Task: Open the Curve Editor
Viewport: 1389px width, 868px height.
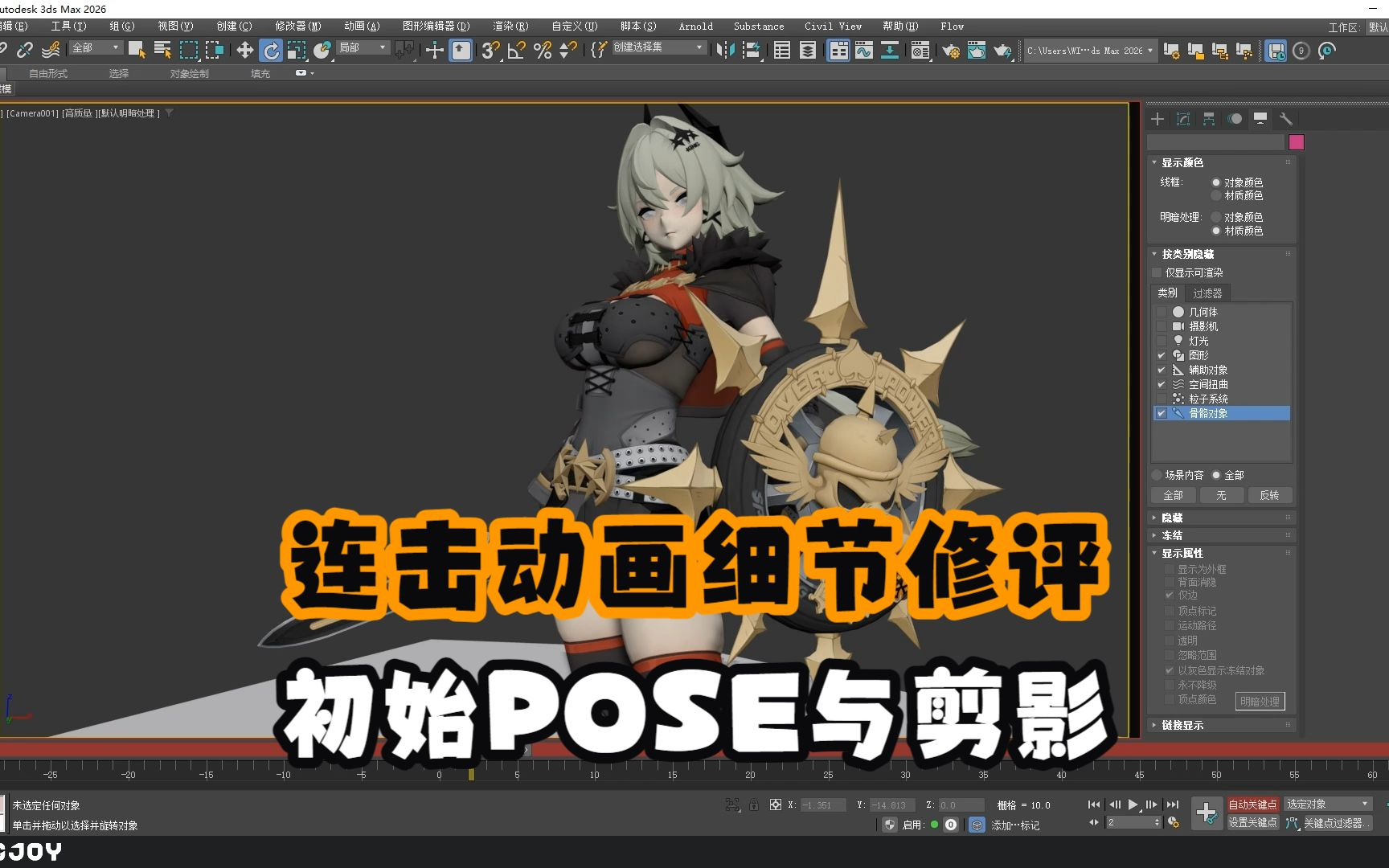Action: tap(864, 51)
